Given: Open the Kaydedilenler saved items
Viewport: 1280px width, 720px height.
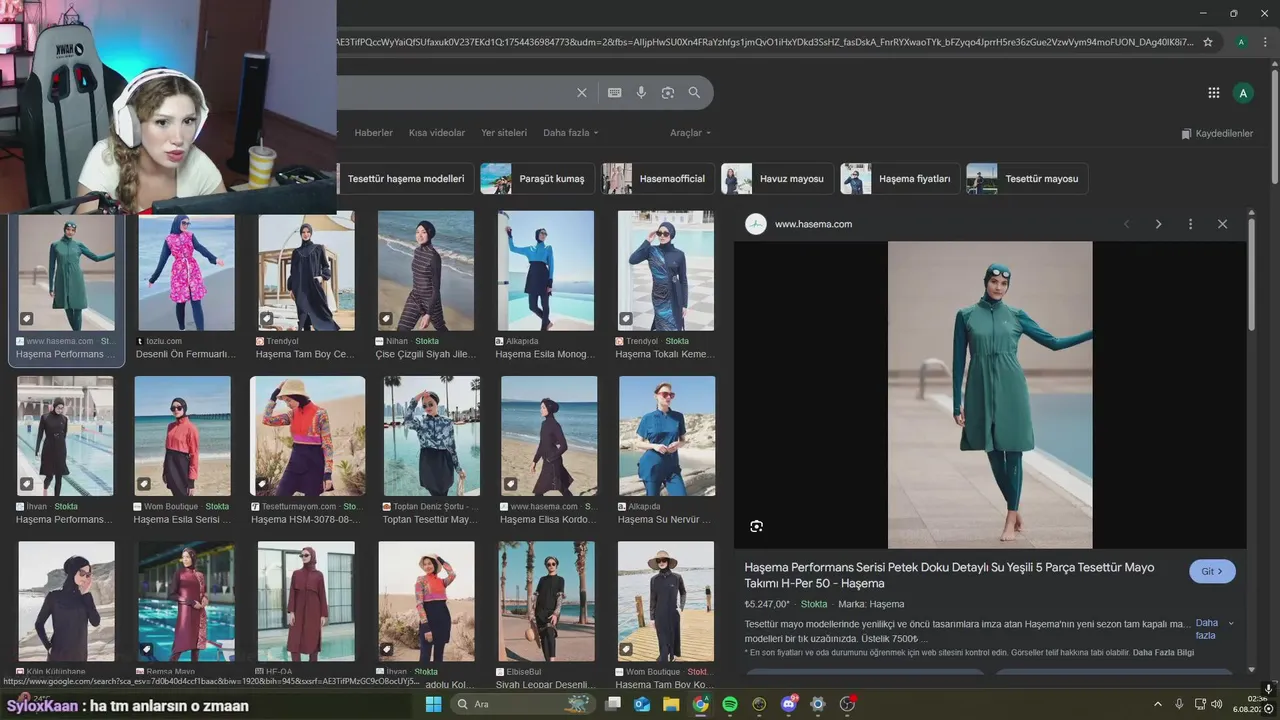Looking at the screenshot, I should pos(1217,133).
